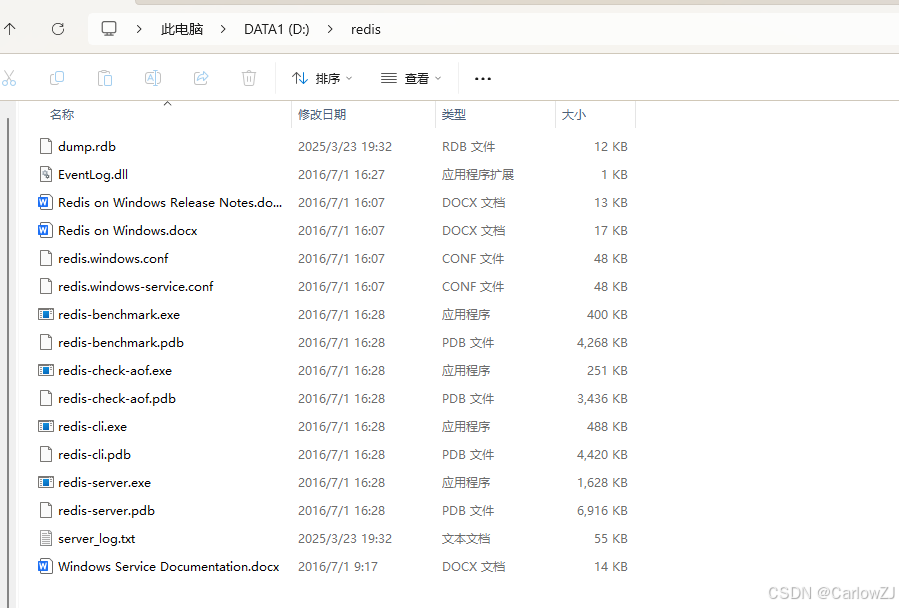Expand chevron after 此电脑 in address bar
Screen dimensions: 899x608
point(223,29)
